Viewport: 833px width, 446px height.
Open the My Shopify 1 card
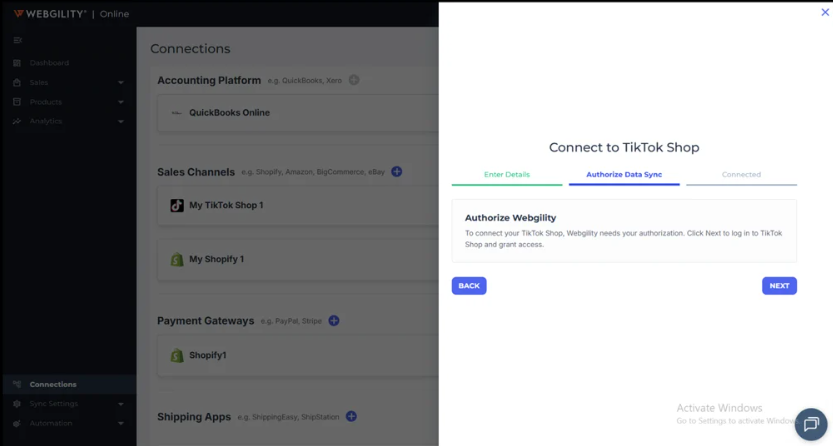pyautogui.click(x=298, y=259)
